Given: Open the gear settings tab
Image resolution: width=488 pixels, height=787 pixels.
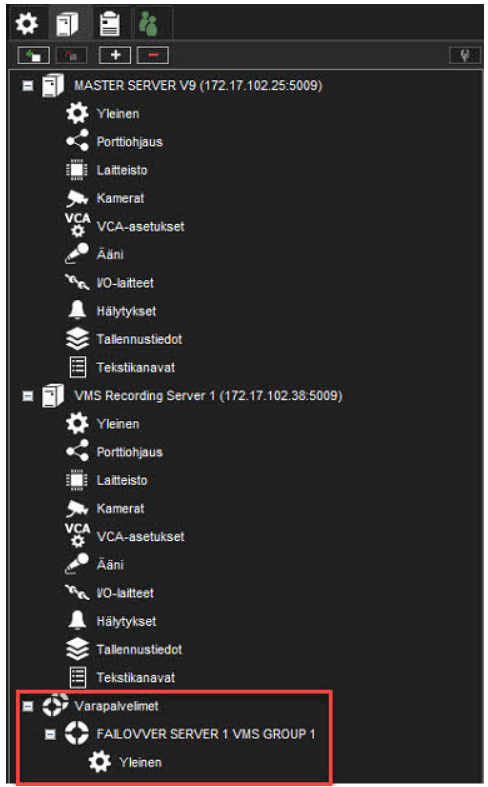Looking at the screenshot, I should click(27, 23).
